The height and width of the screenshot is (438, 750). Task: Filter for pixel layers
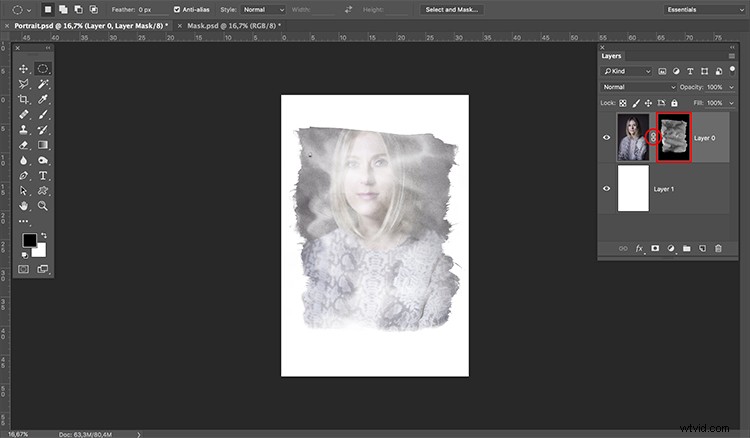[662, 71]
